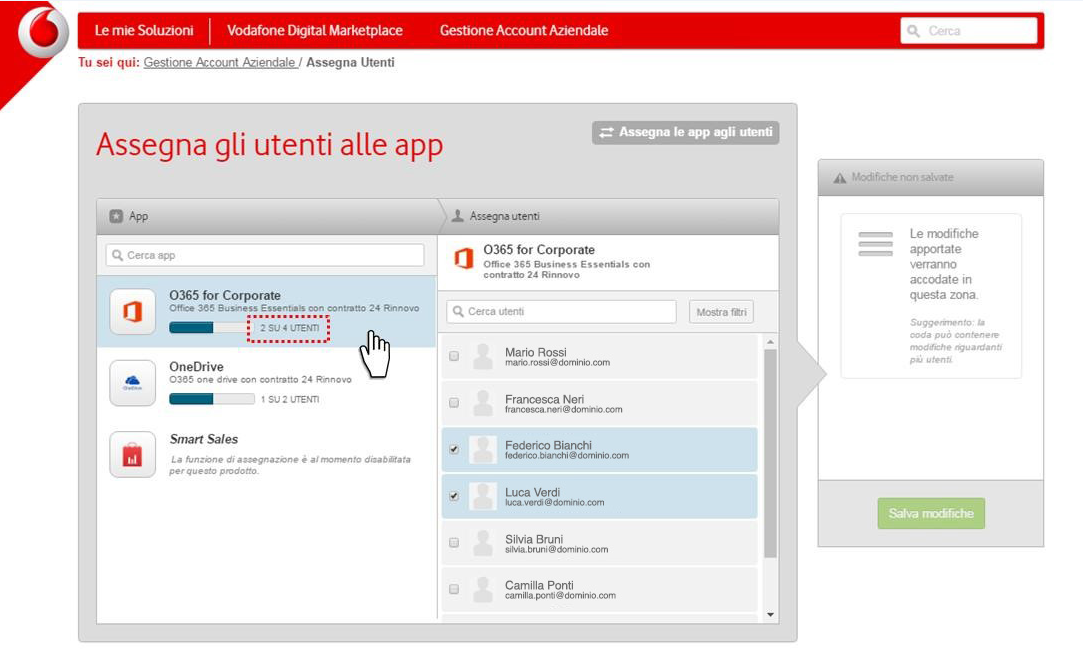Click the Mostra filtri button
Viewport: 1083px width, 672px height.
pos(721,312)
